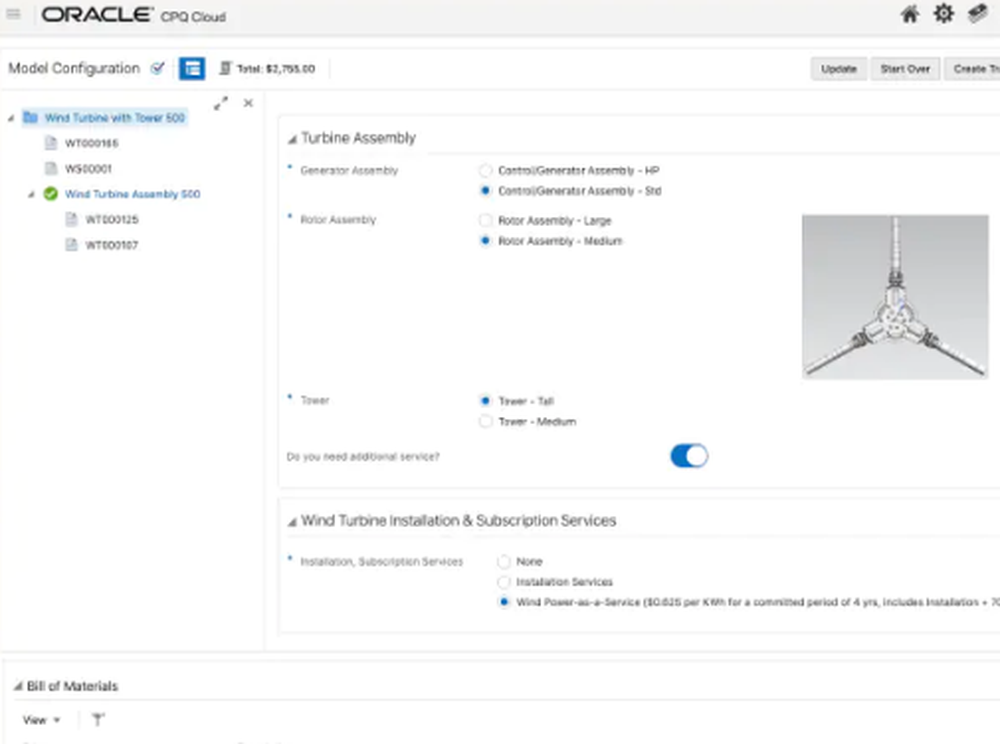This screenshot has height=744, width=1000.
Task: Expand the tree panel with arrows icon
Action: [x=221, y=103]
